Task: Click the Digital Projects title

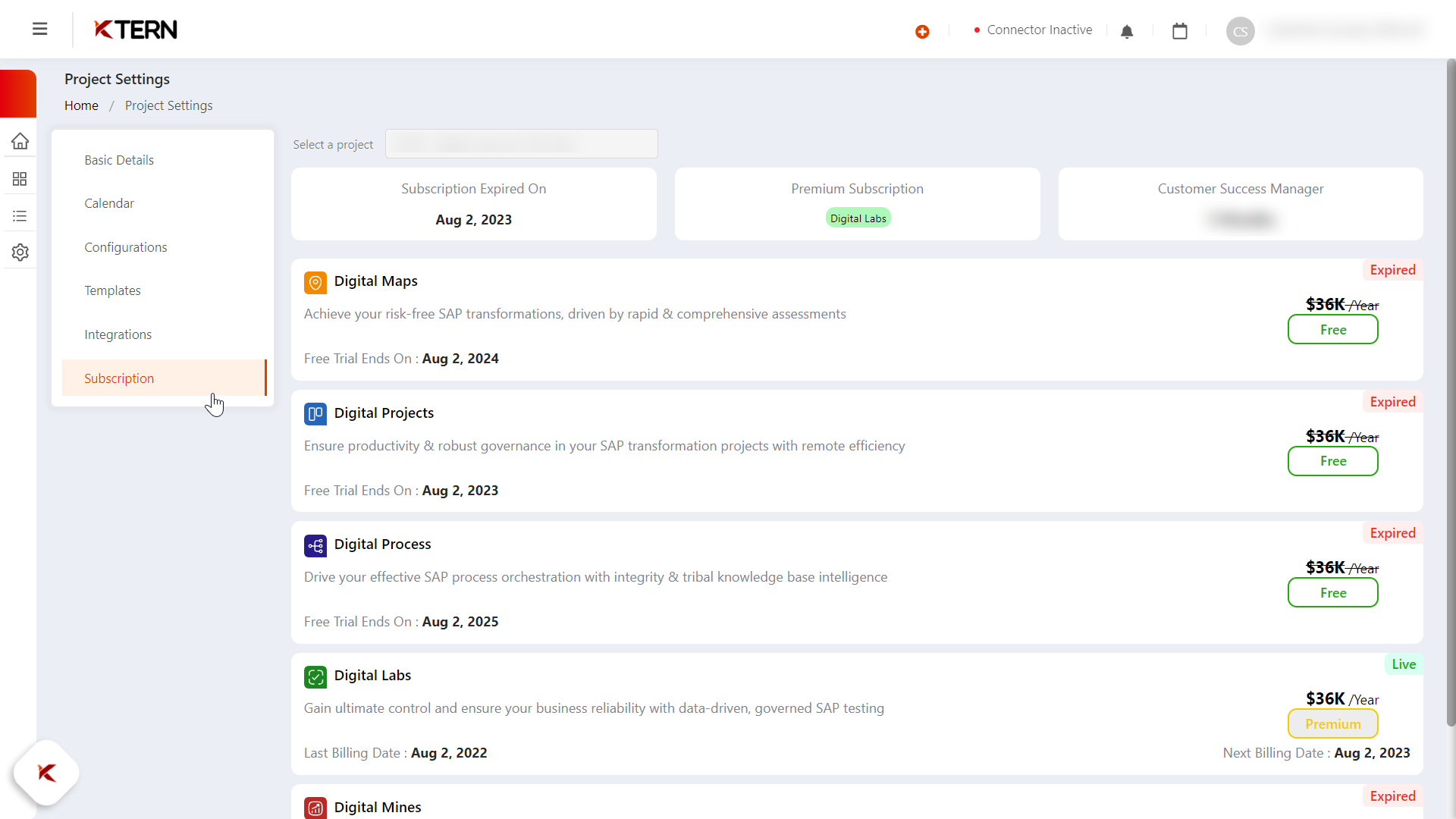Action: [384, 413]
